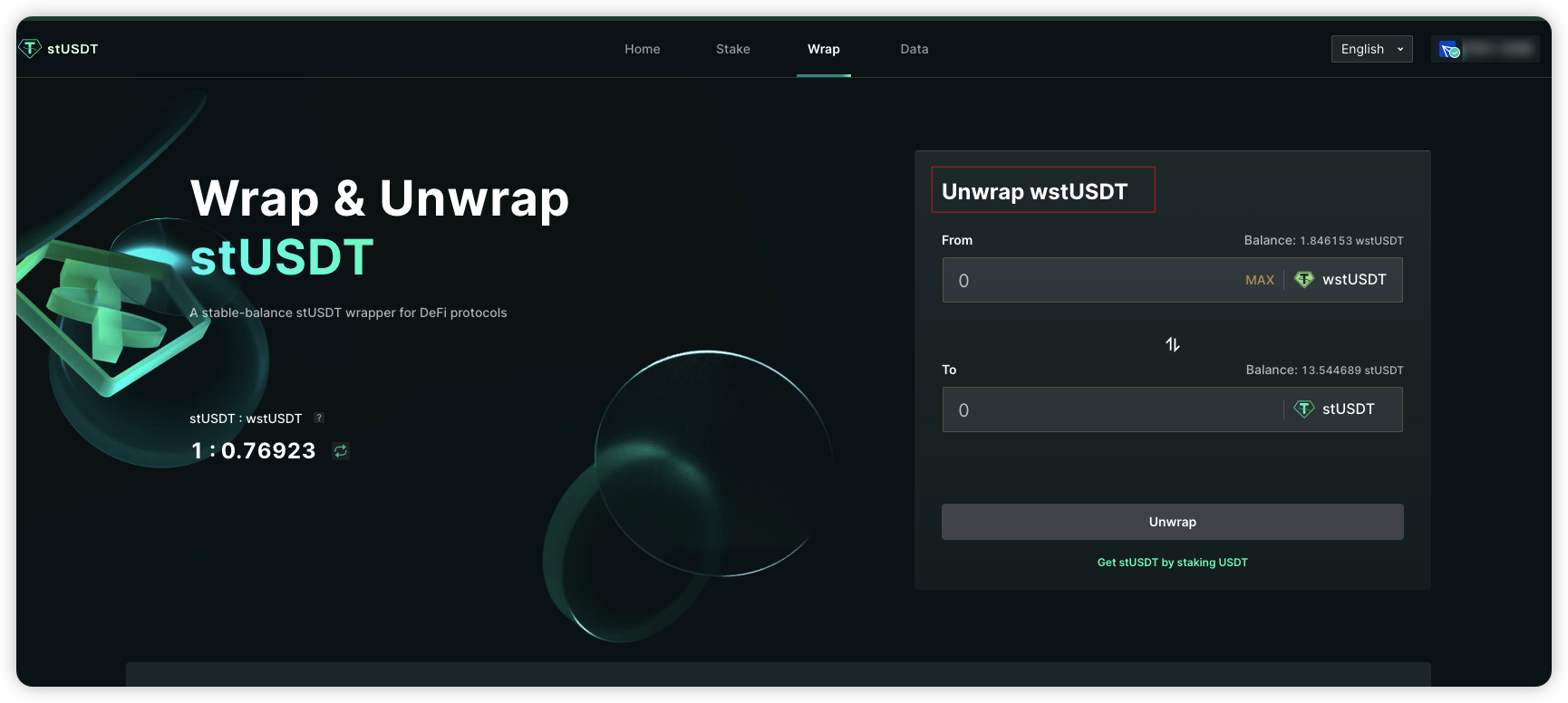Click the question mark help icon
Image resolution: width=1568 pixels, height=703 pixels.
coord(319,418)
